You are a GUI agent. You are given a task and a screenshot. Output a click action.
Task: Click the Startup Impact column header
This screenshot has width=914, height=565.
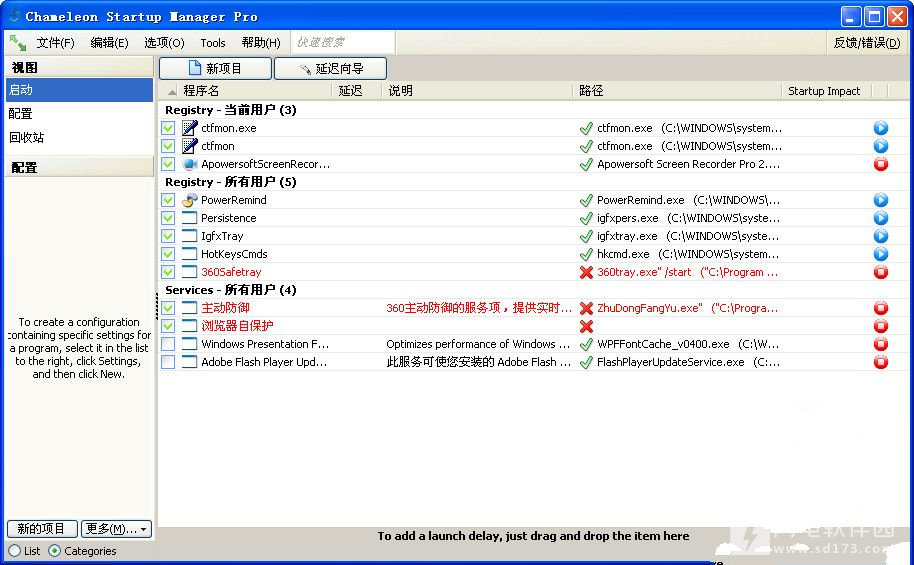826,91
